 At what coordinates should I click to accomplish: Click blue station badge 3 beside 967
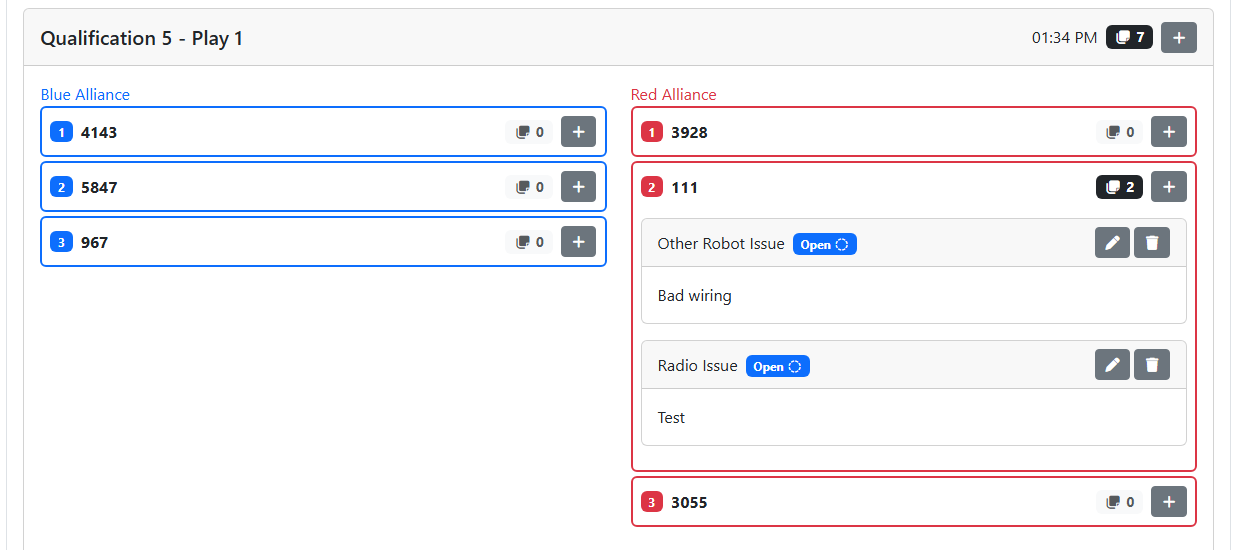[x=61, y=242]
